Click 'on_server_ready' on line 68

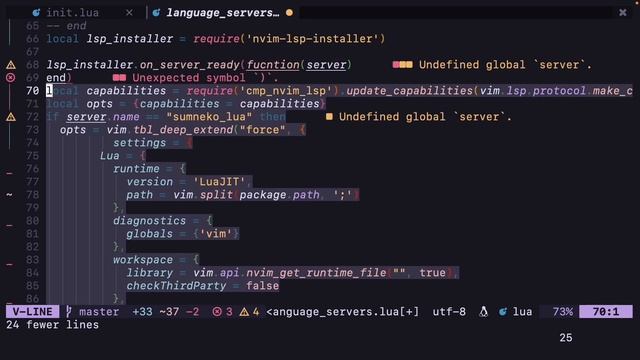pos(189,64)
